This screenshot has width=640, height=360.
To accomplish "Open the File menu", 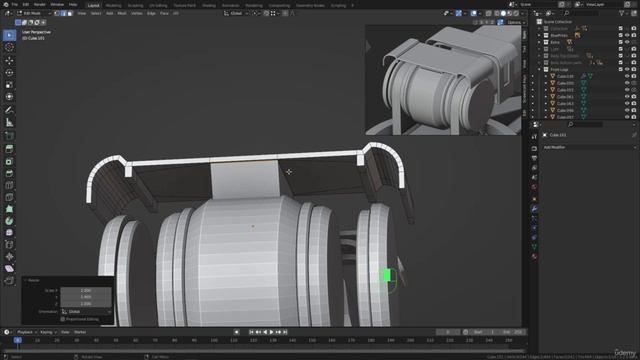I will (x=15, y=4).
